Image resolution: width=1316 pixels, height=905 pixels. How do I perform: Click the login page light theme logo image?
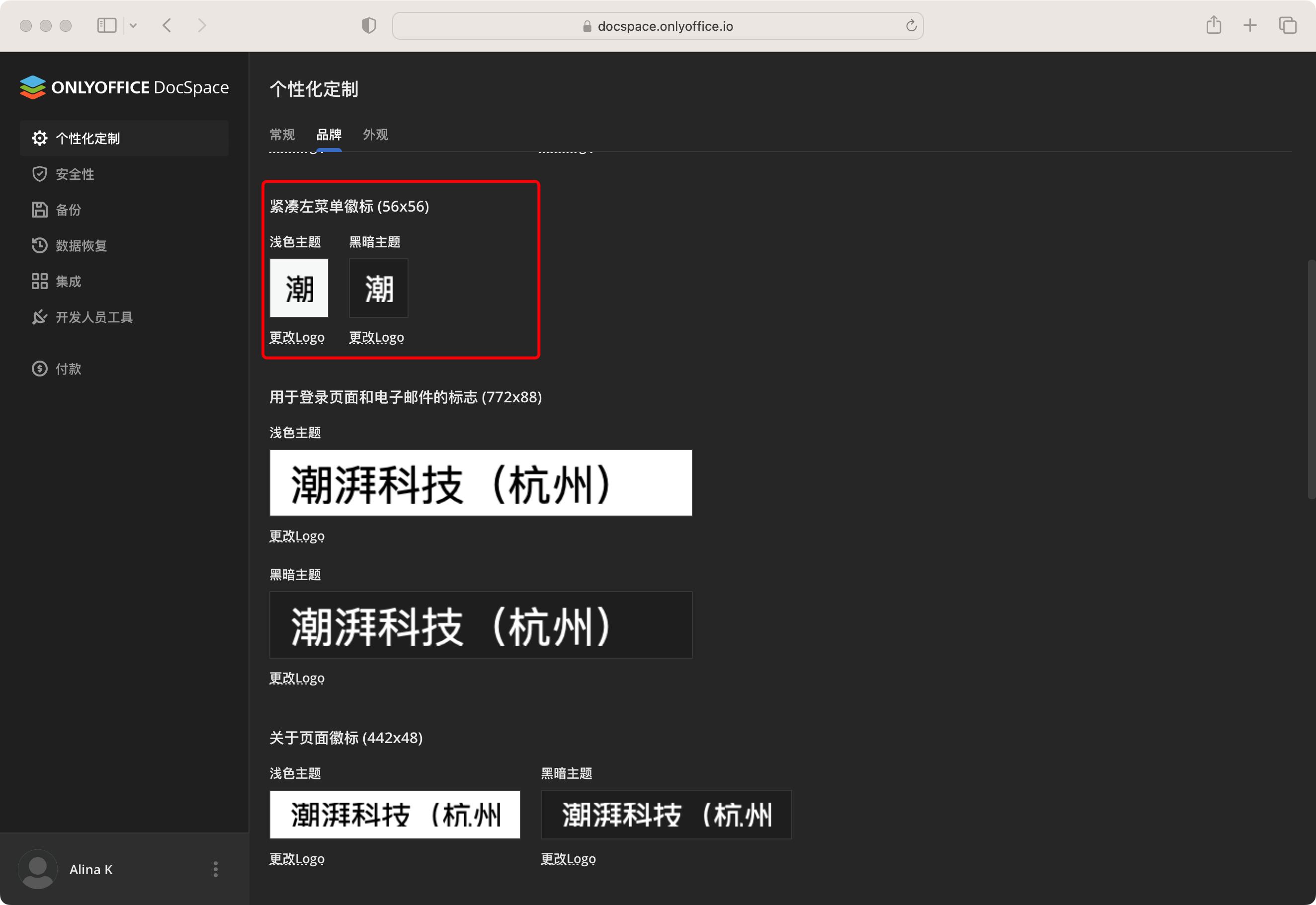point(481,483)
